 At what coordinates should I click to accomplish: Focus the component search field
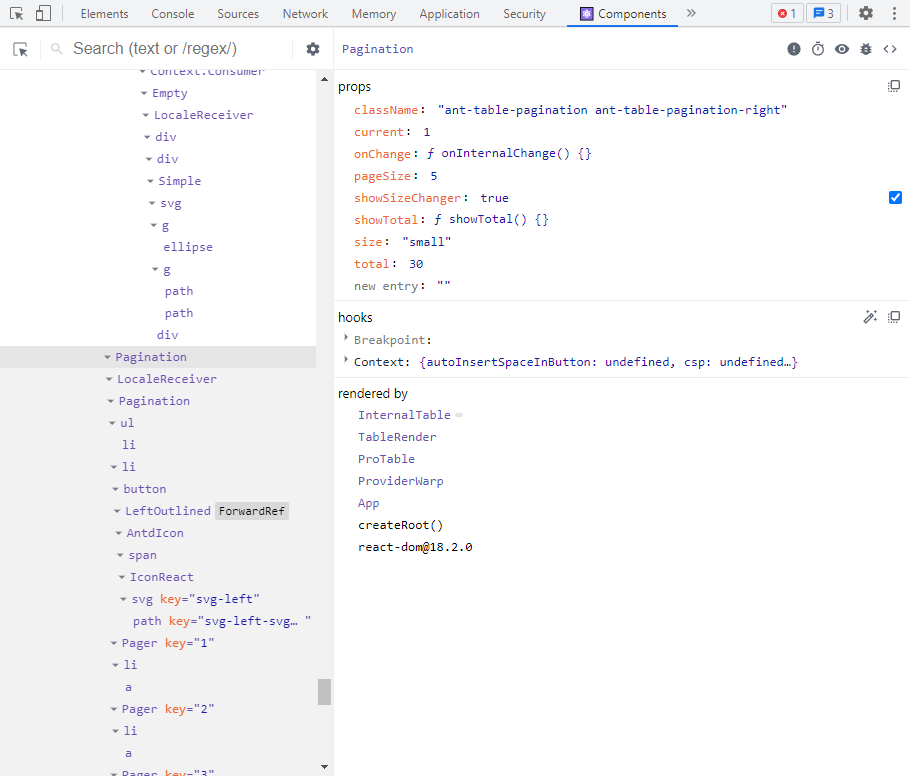click(179, 49)
